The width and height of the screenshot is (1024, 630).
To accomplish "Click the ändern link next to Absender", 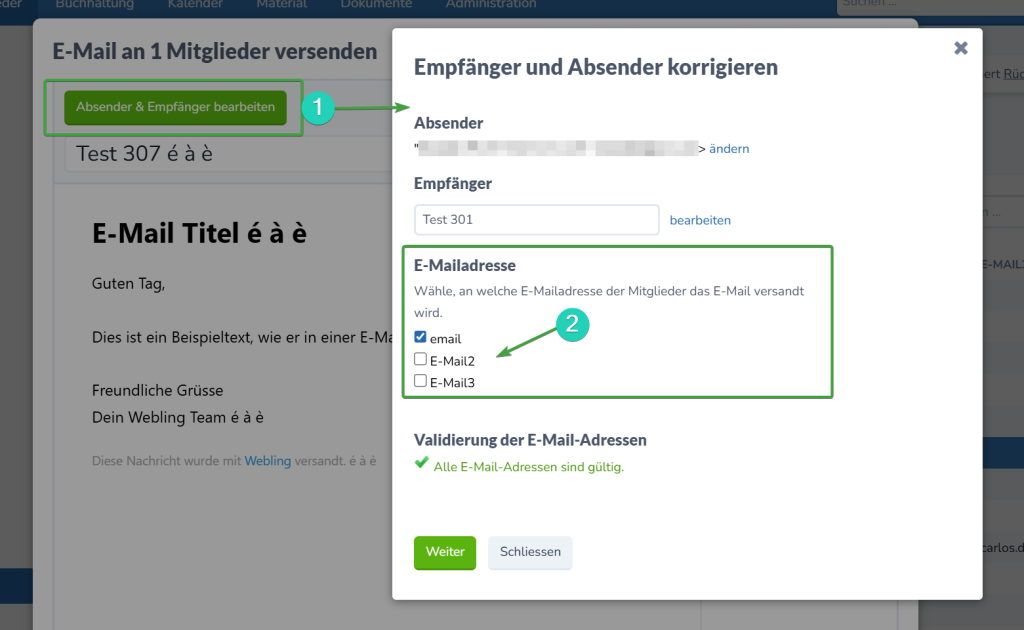I will [x=729, y=149].
